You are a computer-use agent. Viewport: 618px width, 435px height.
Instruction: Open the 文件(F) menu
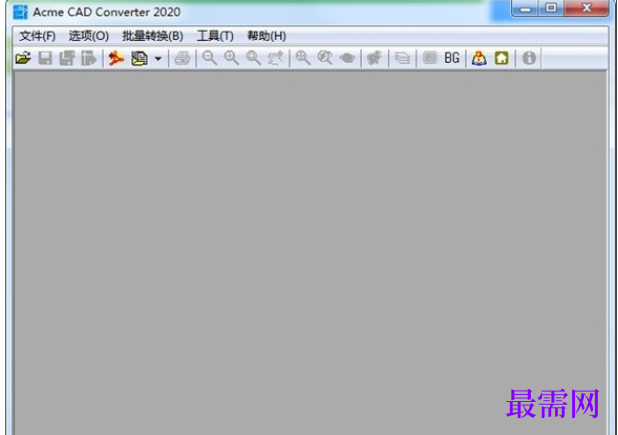[x=37, y=36]
